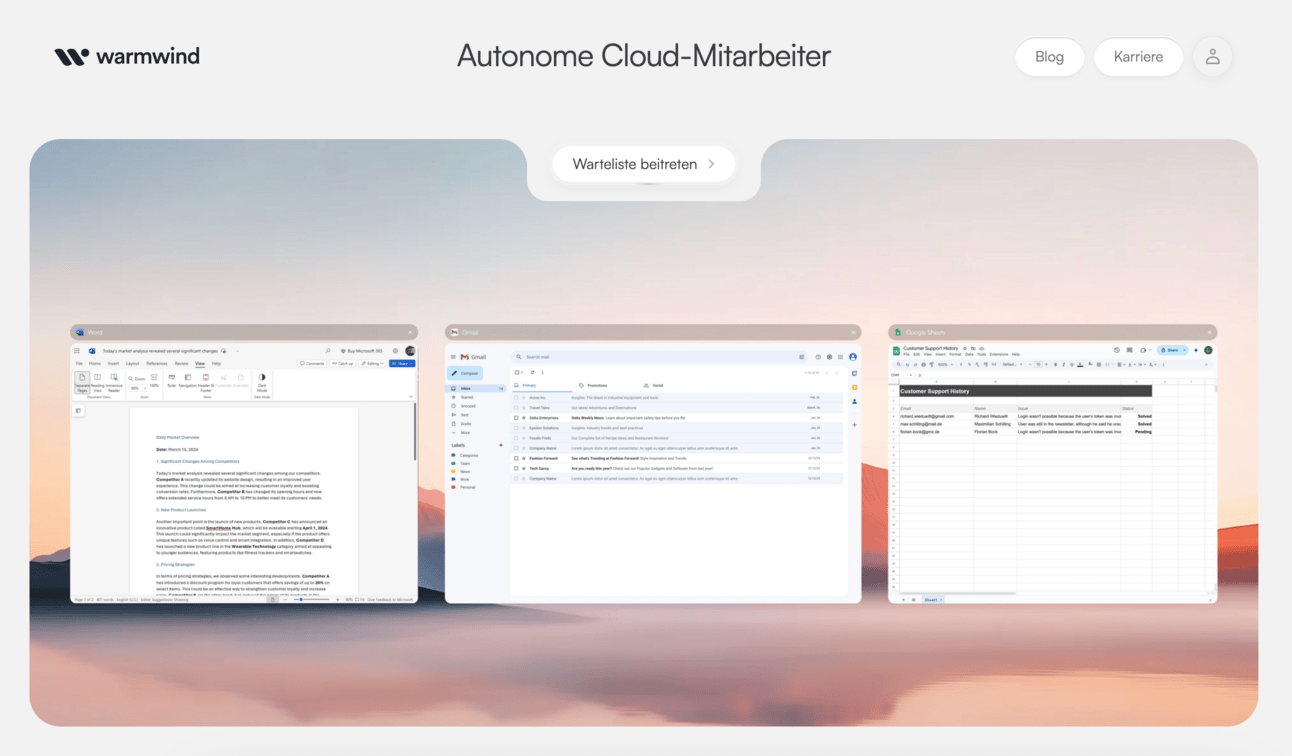Open the References tab in Word
This screenshot has width=1292, height=756.
click(157, 364)
